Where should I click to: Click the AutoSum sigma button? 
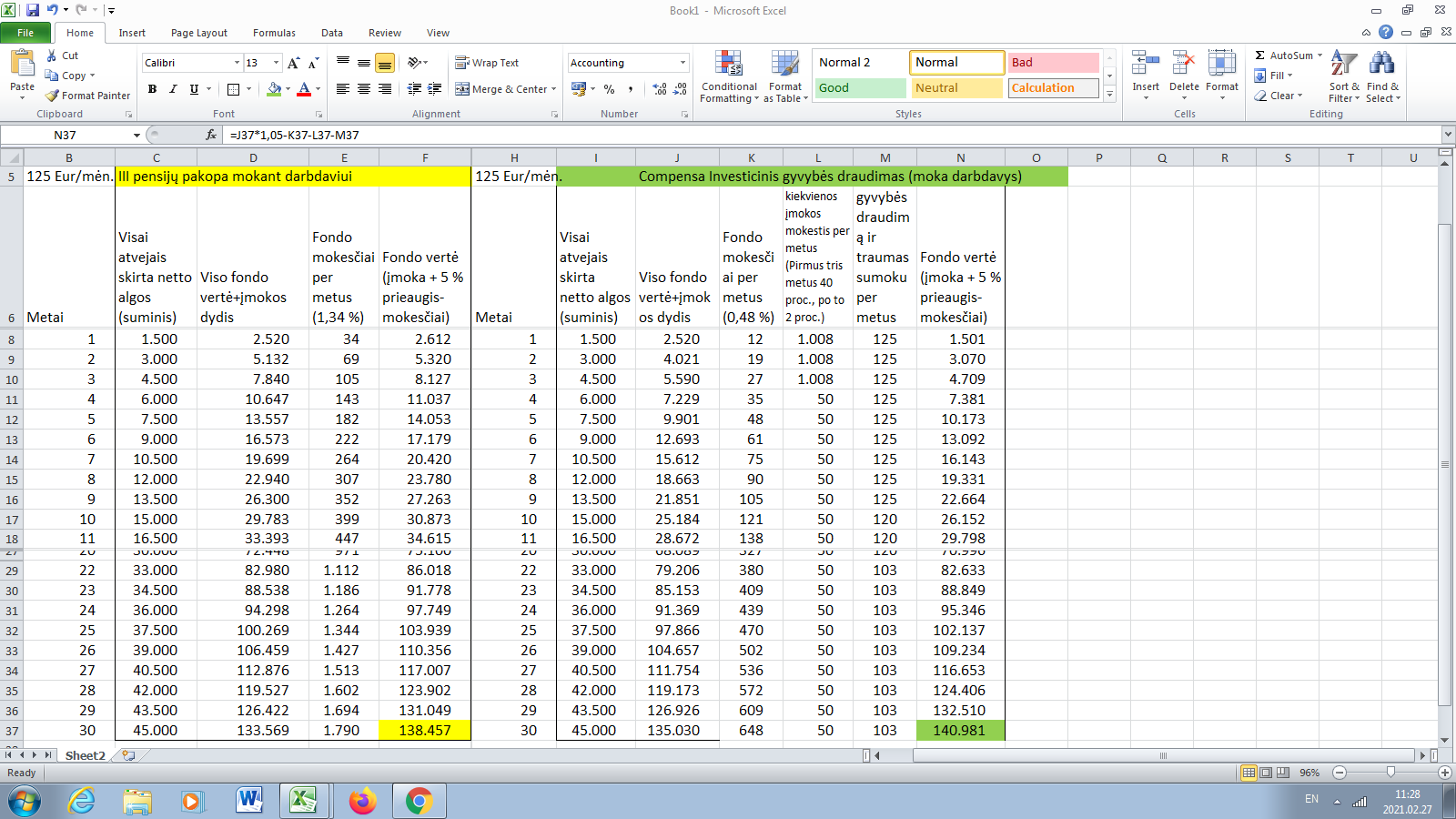1284,56
